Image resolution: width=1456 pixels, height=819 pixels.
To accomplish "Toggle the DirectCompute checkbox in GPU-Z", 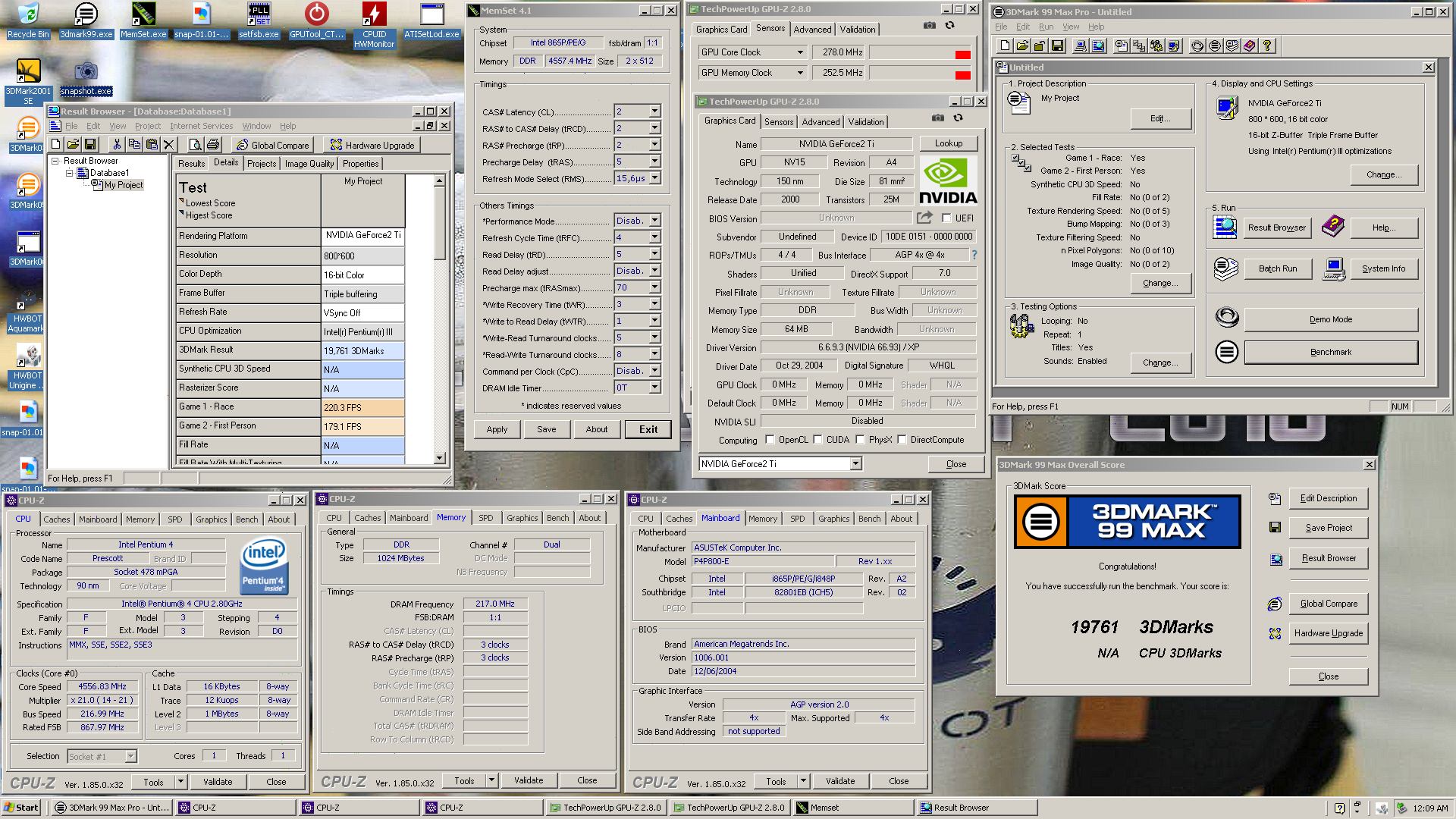I will [x=902, y=440].
